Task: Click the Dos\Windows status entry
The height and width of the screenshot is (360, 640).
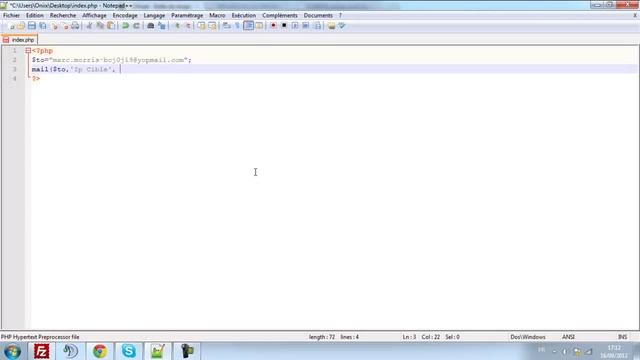Action: (x=528, y=337)
